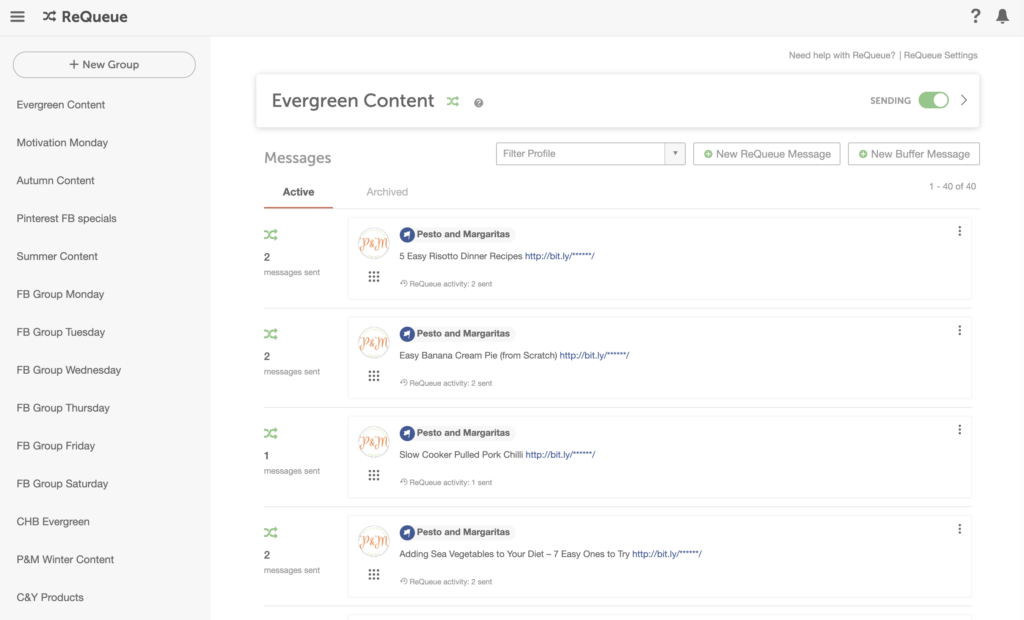
Task: Click grid drag handle on Risotto message
Action: click(374, 277)
